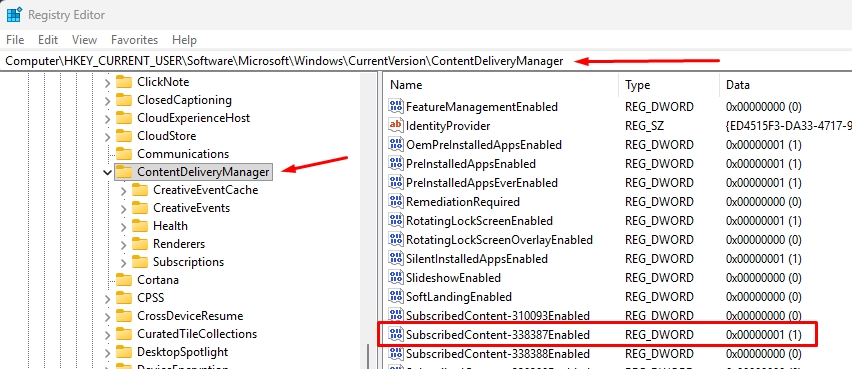Click the string value icon beside IdentityProvider

click(396, 126)
